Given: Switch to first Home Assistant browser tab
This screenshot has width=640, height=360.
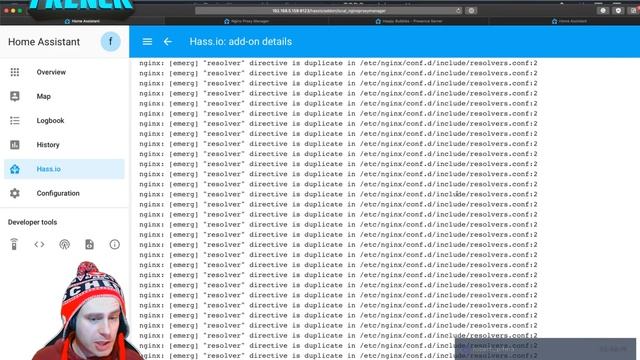Looking at the screenshot, I should (x=82, y=21).
